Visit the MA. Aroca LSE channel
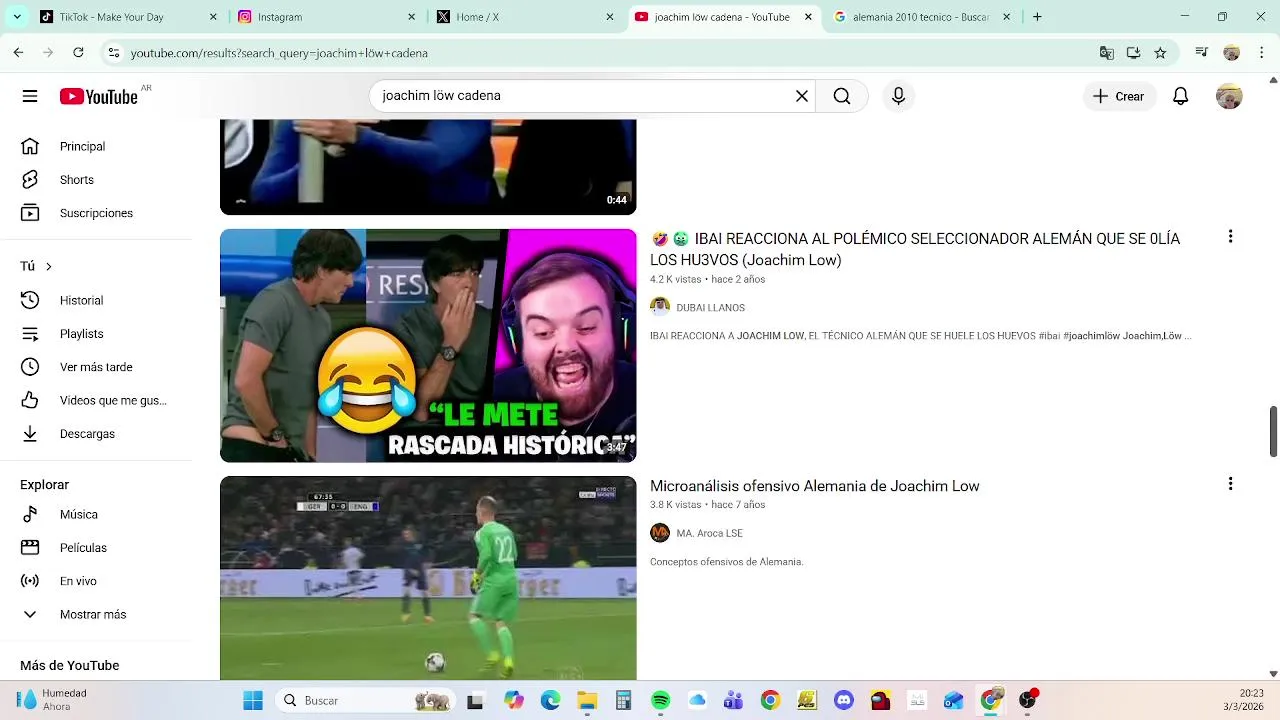This screenshot has width=1280, height=720. coord(709,533)
